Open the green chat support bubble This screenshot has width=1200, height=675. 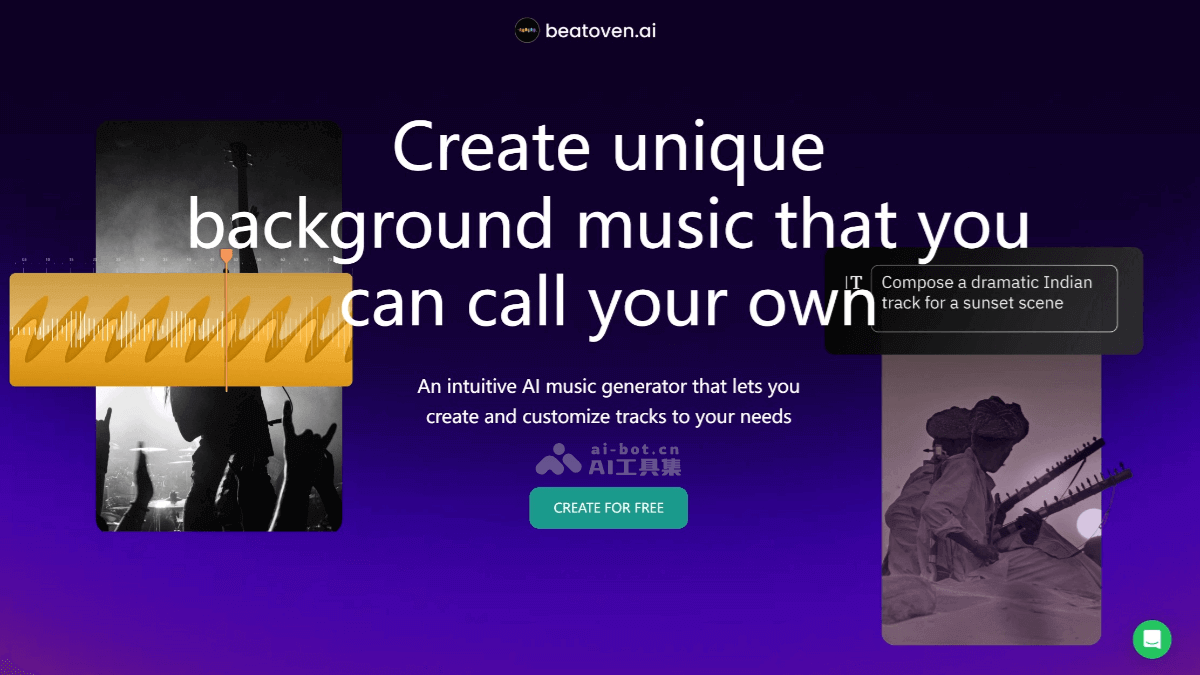[1152, 639]
